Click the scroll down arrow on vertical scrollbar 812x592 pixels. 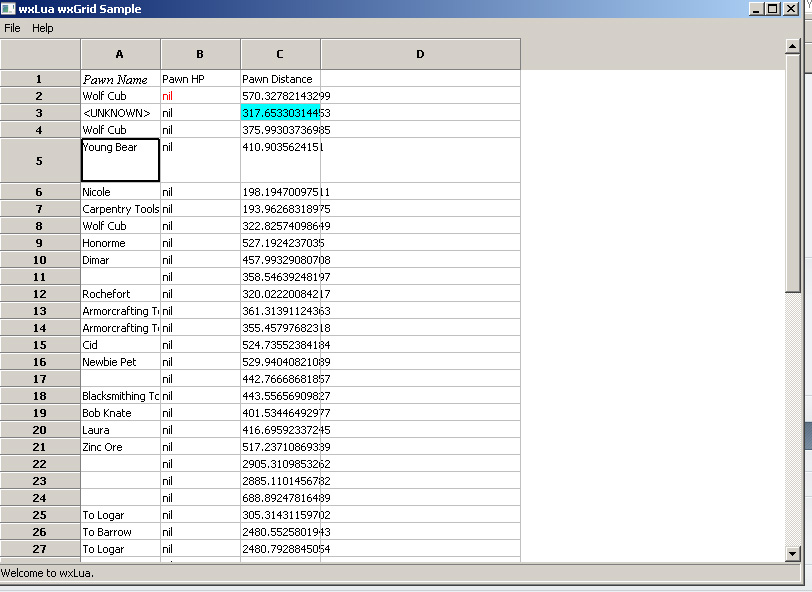(793, 553)
